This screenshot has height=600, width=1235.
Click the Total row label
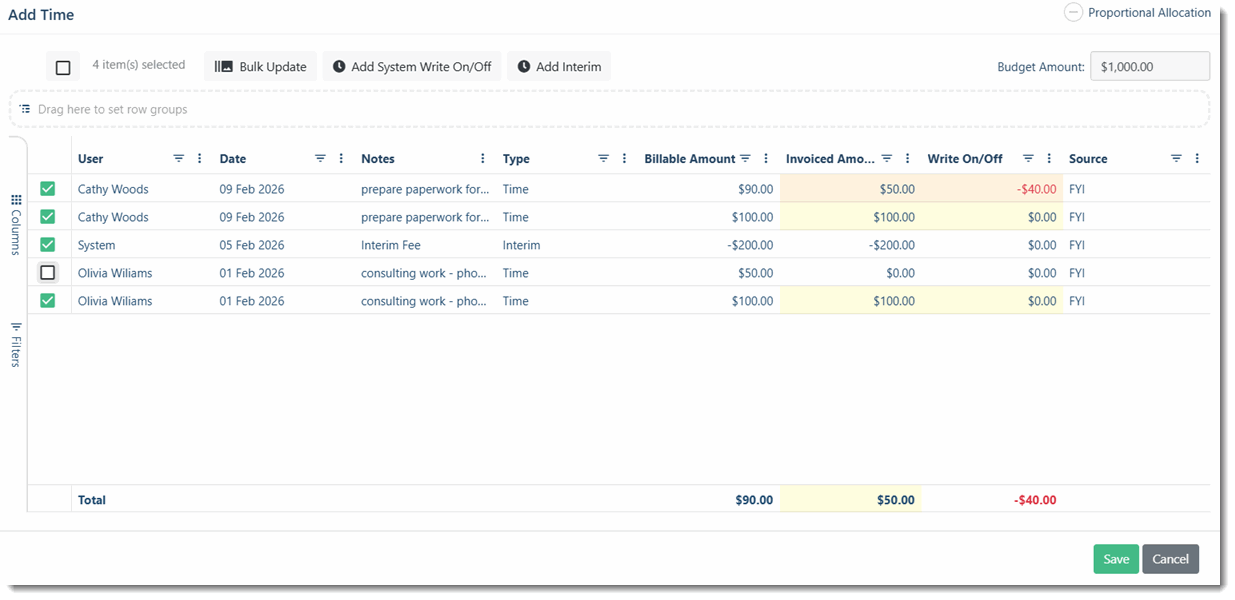92,500
